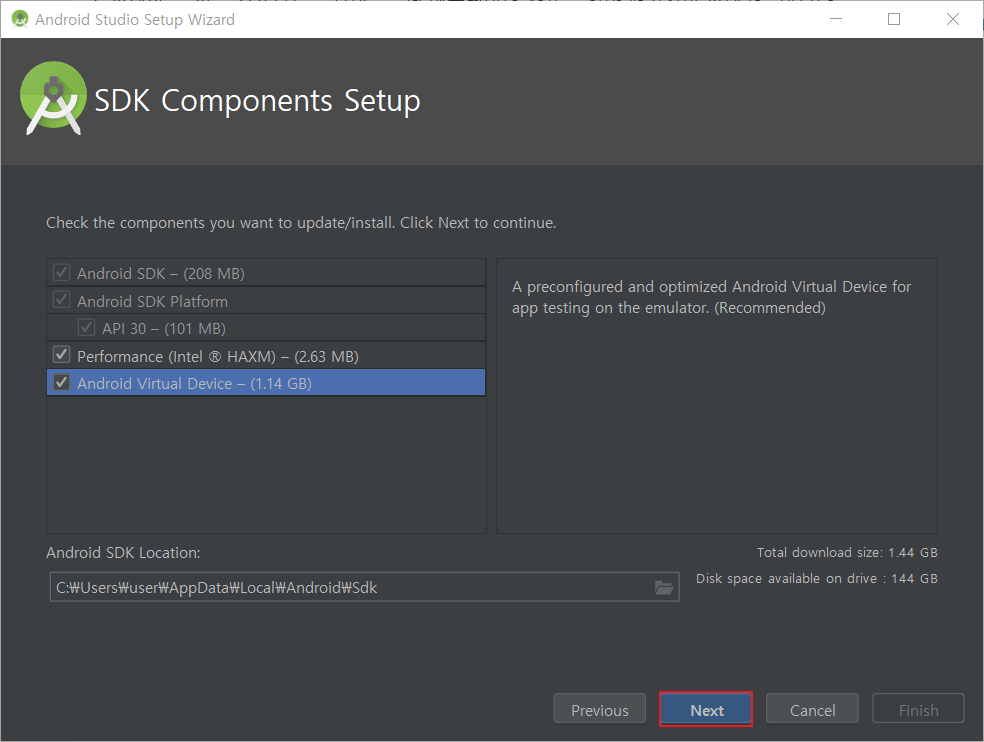The width and height of the screenshot is (984, 742).
Task: Go back with the Previous button
Action: pos(599,709)
